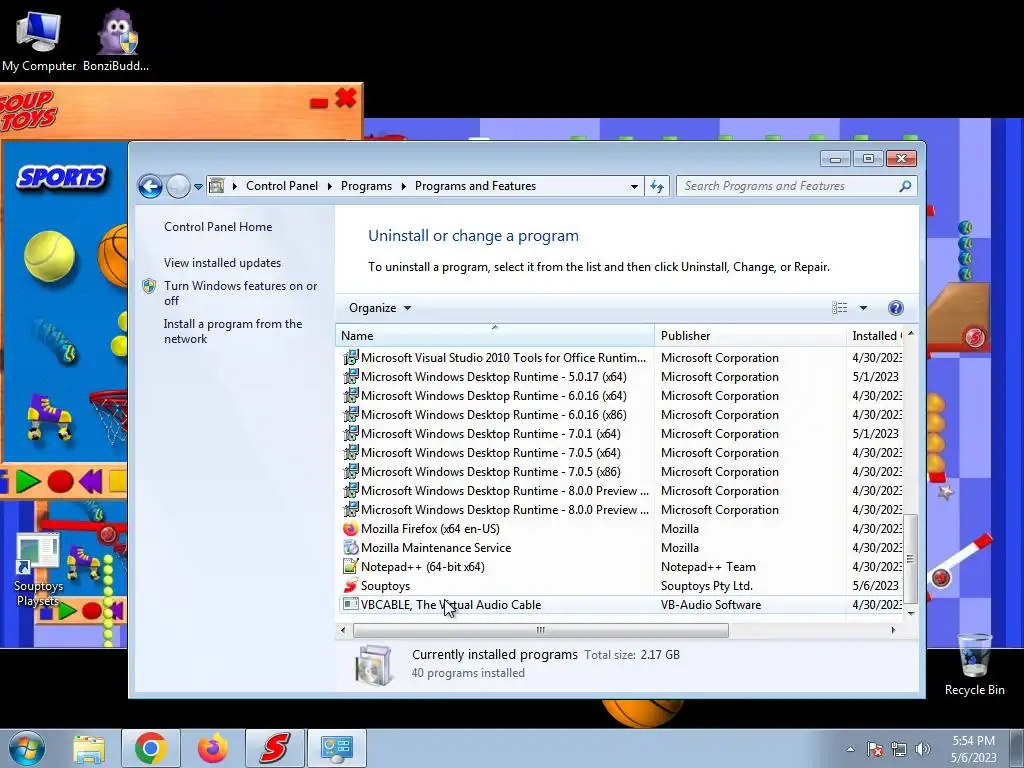Click Install a program from the network

click(233, 331)
